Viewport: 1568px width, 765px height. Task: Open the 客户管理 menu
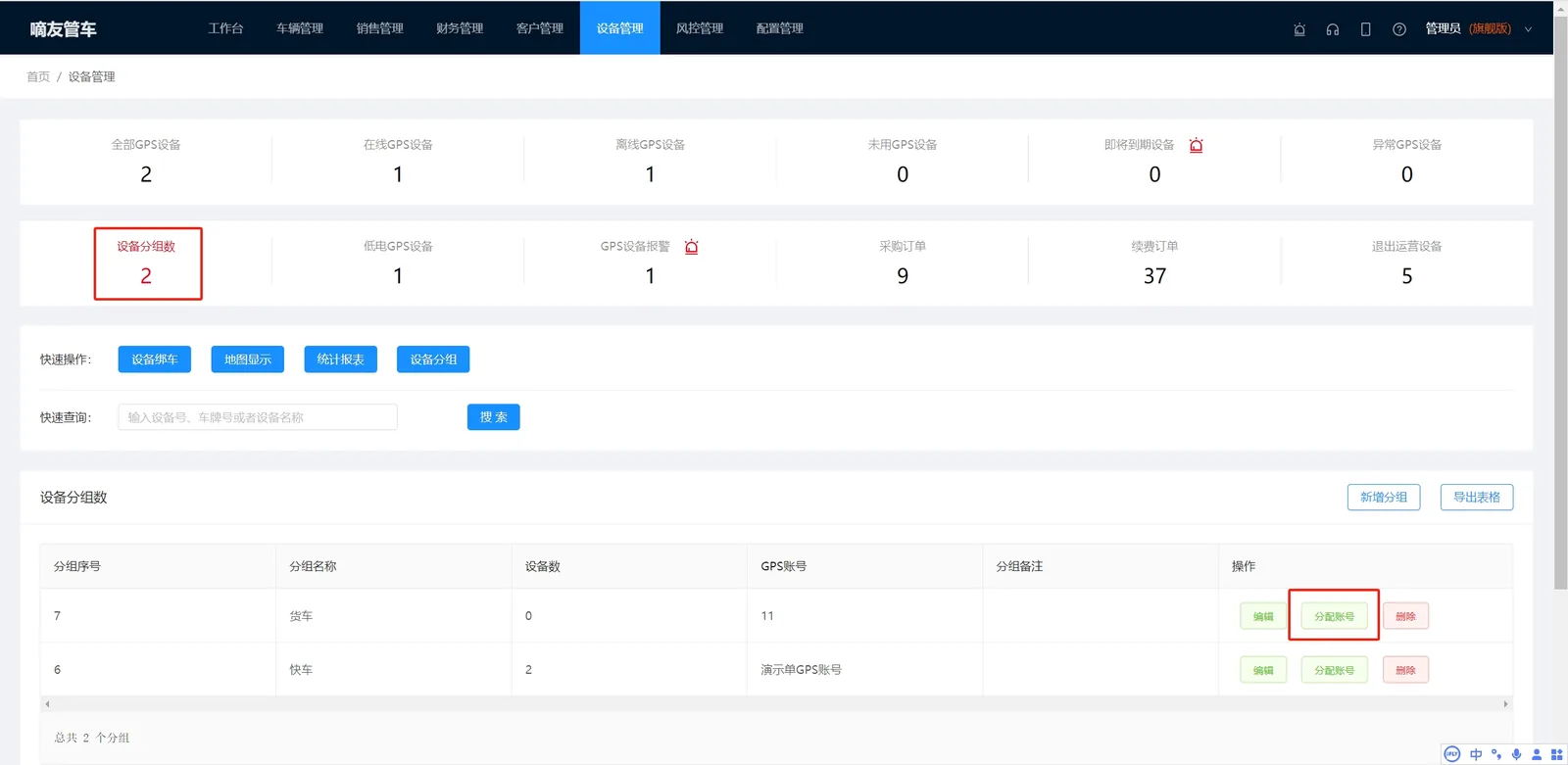tap(540, 28)
